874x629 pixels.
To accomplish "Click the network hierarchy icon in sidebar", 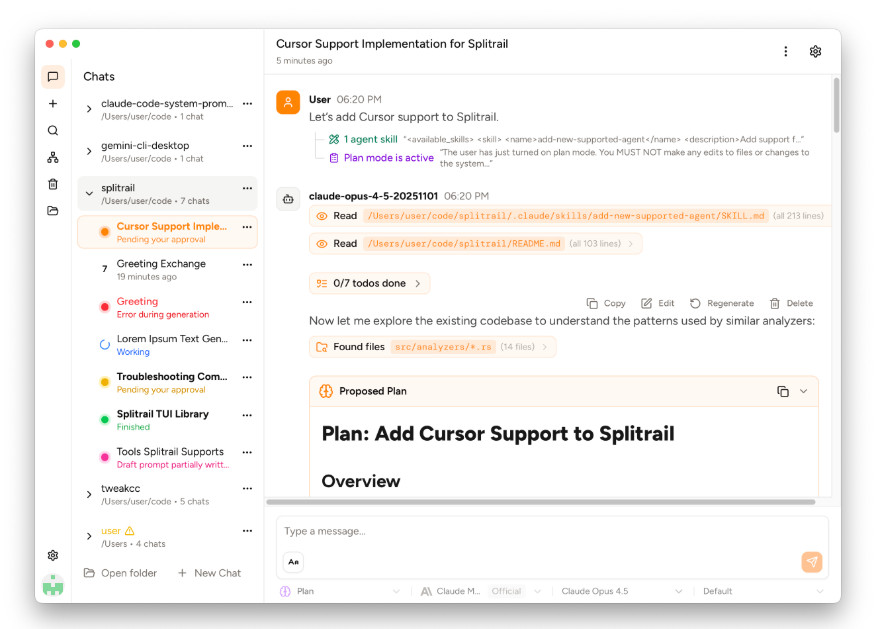I will click(53, 157).
